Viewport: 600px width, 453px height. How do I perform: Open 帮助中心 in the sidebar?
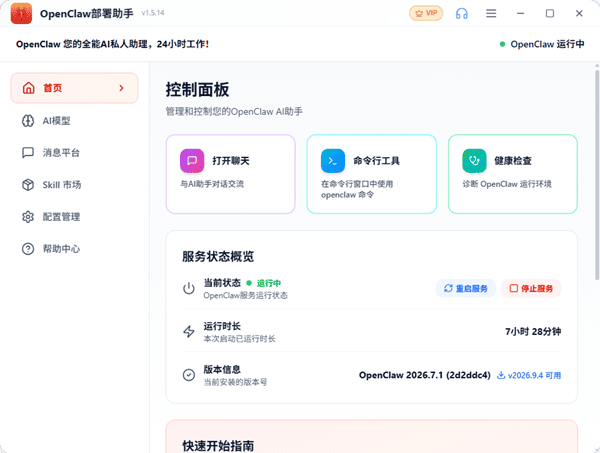[74, 249]
